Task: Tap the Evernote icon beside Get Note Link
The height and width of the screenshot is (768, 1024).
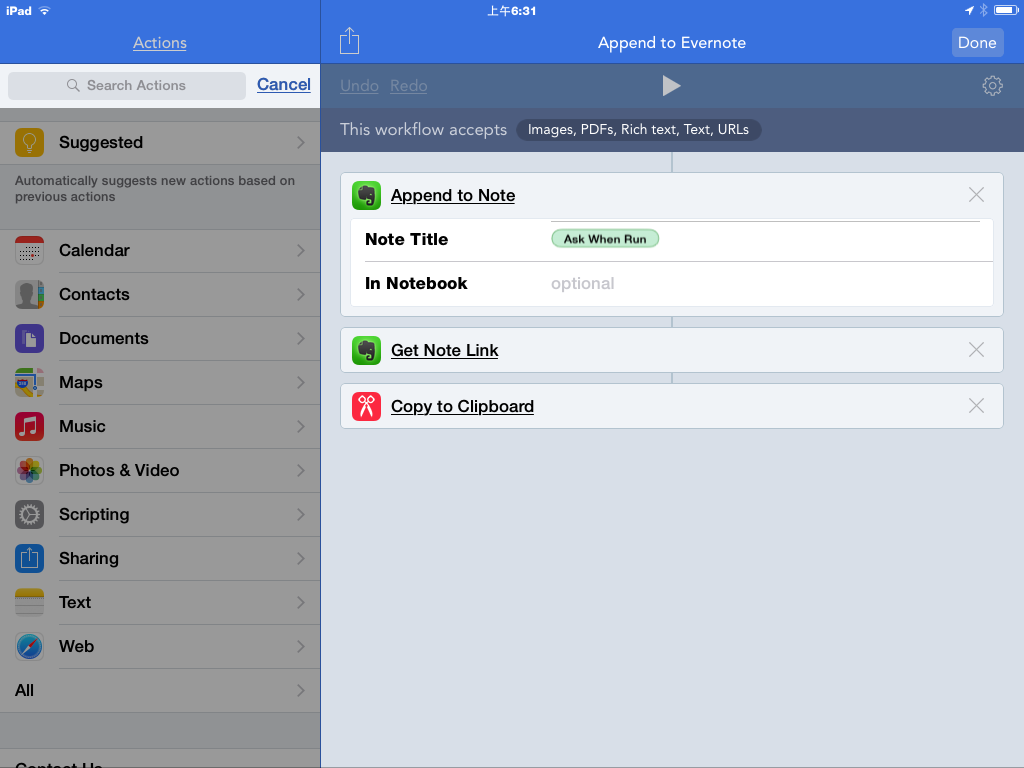Action: pyautogui.click(x=366, y=351)
